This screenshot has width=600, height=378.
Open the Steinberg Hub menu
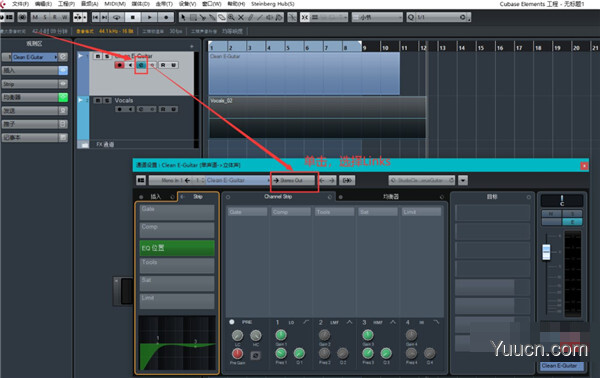tap(273, 4)
